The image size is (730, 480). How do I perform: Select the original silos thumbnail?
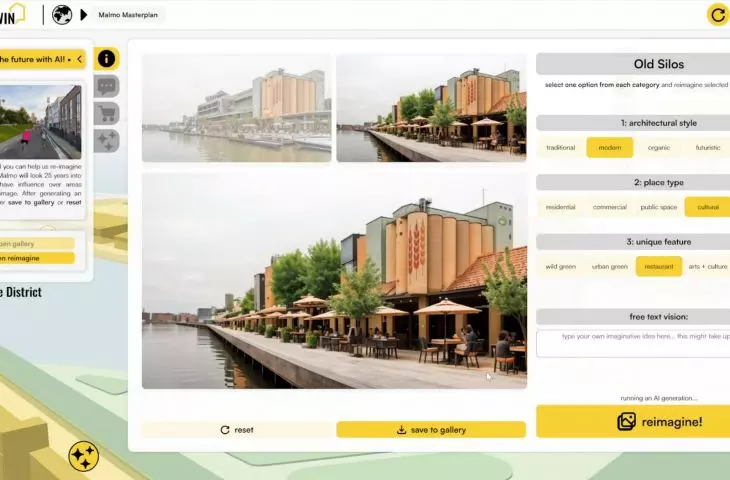click(237, 108)
